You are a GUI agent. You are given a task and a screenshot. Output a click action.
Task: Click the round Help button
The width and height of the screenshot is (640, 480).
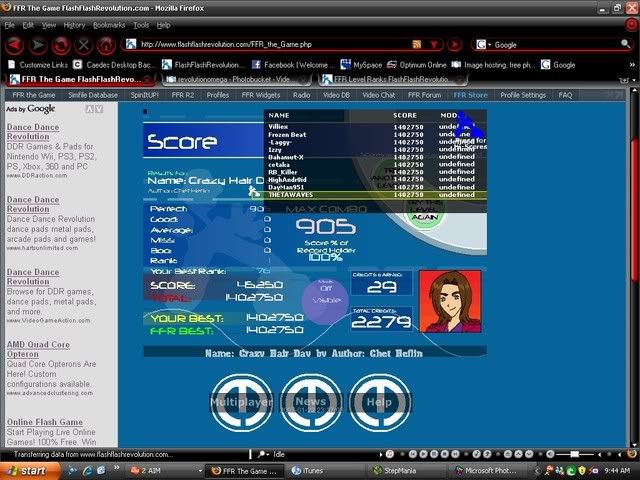coord(379,401)
